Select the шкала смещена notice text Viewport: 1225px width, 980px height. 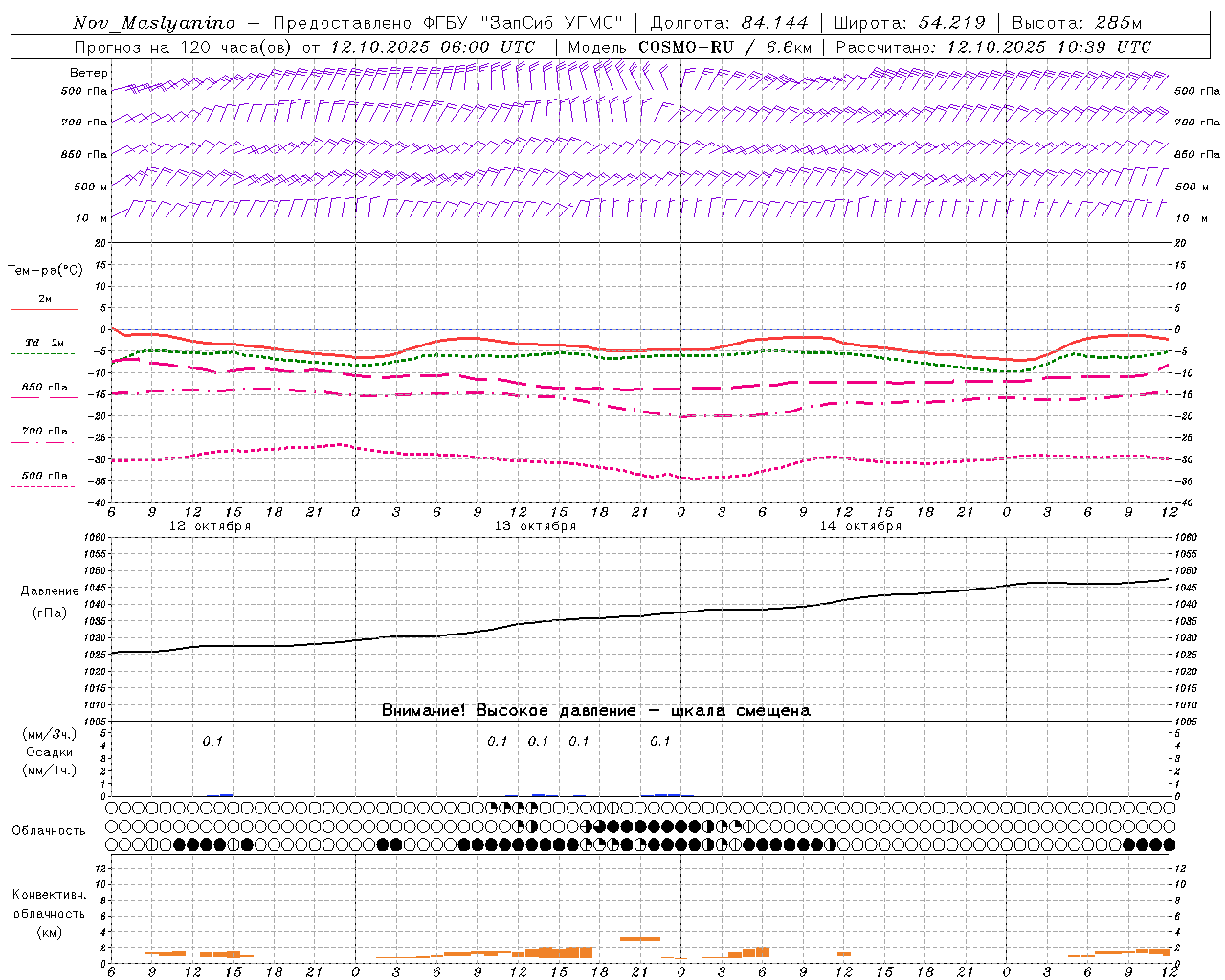(x=741, y=710)
